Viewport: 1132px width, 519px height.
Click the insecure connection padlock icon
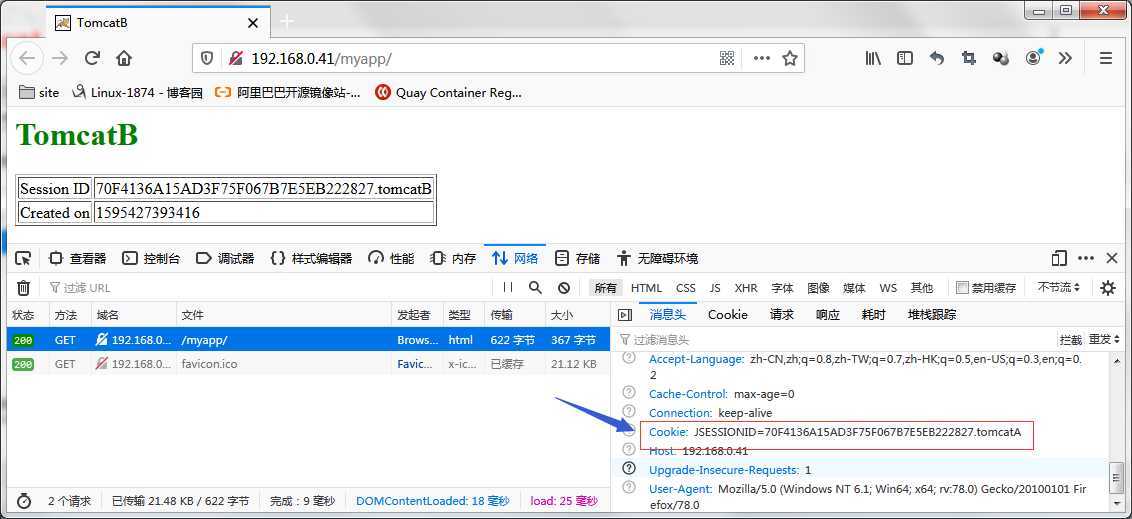tap(235, 58)
